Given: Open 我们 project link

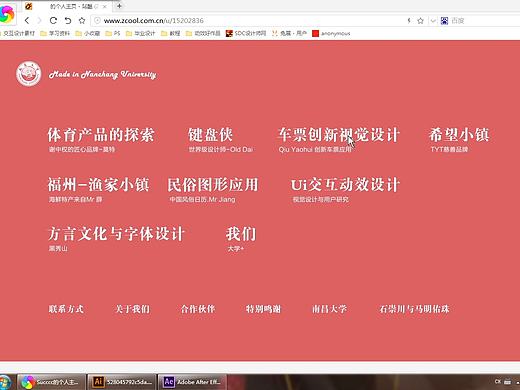Looking at the screenshot, I should click(x=241, y=233).
